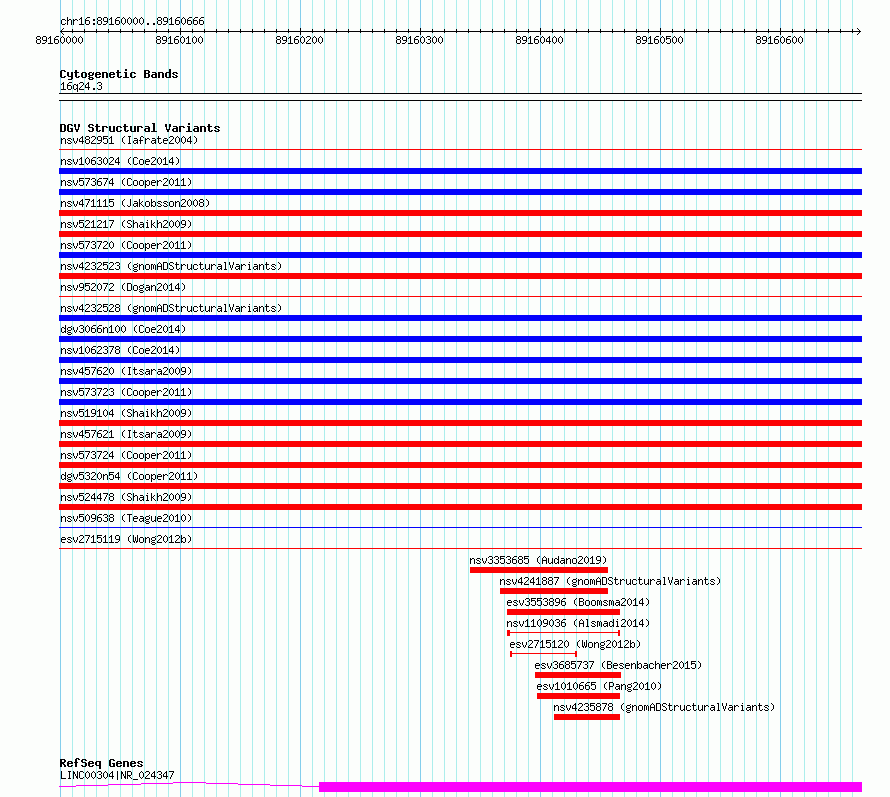Select the red nsv471115 (Jakobsson2008) bar
The width and height of the screenshot is (890, 797).
coord(460,213)
